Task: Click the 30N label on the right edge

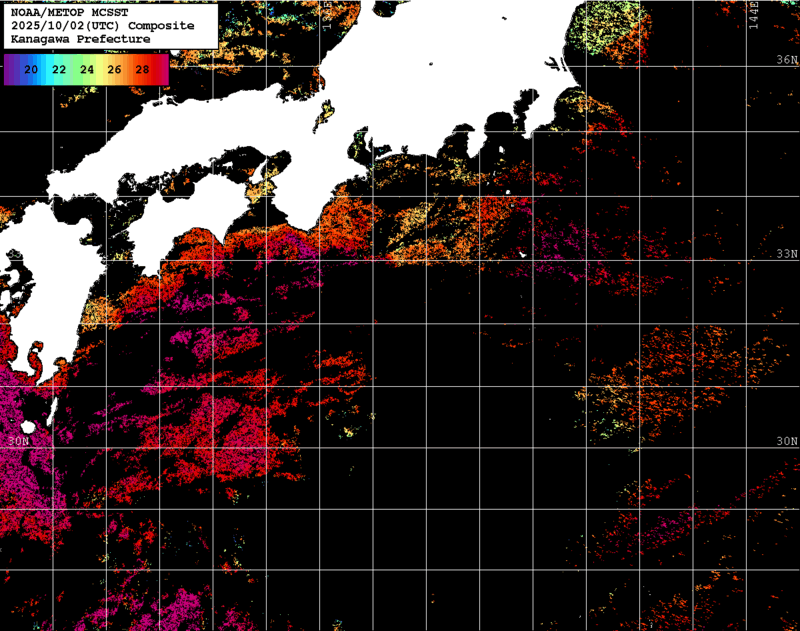Action: pyautogui.click(x=788, y=441)
